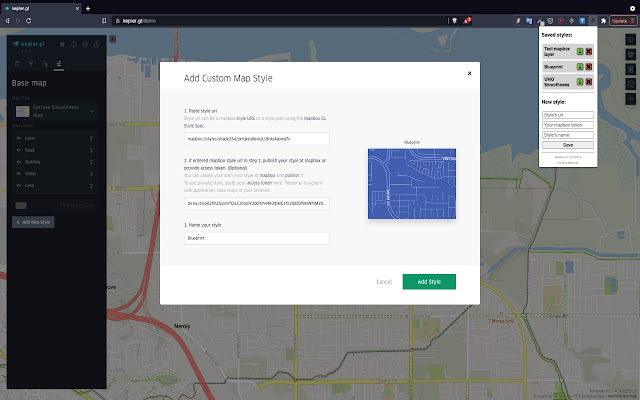
Task: Move the Building layer to top icon
Action: coord(91,162)
